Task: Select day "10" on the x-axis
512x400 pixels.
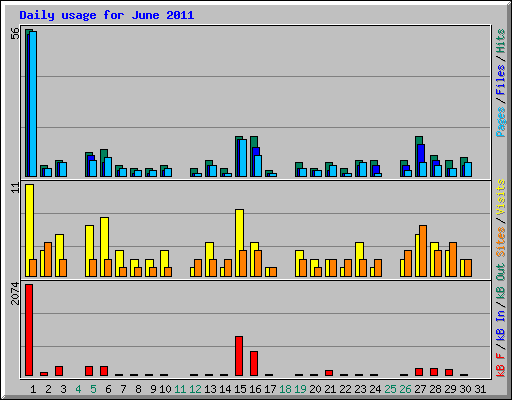Action: 165,389
